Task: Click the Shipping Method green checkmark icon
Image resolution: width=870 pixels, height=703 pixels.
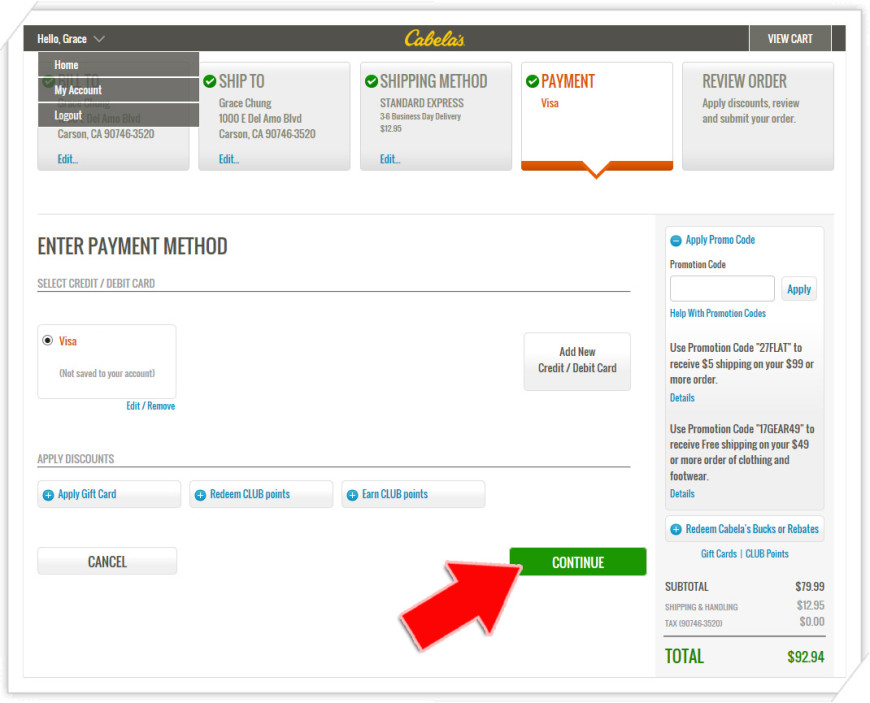Action: tap(371, 82)
